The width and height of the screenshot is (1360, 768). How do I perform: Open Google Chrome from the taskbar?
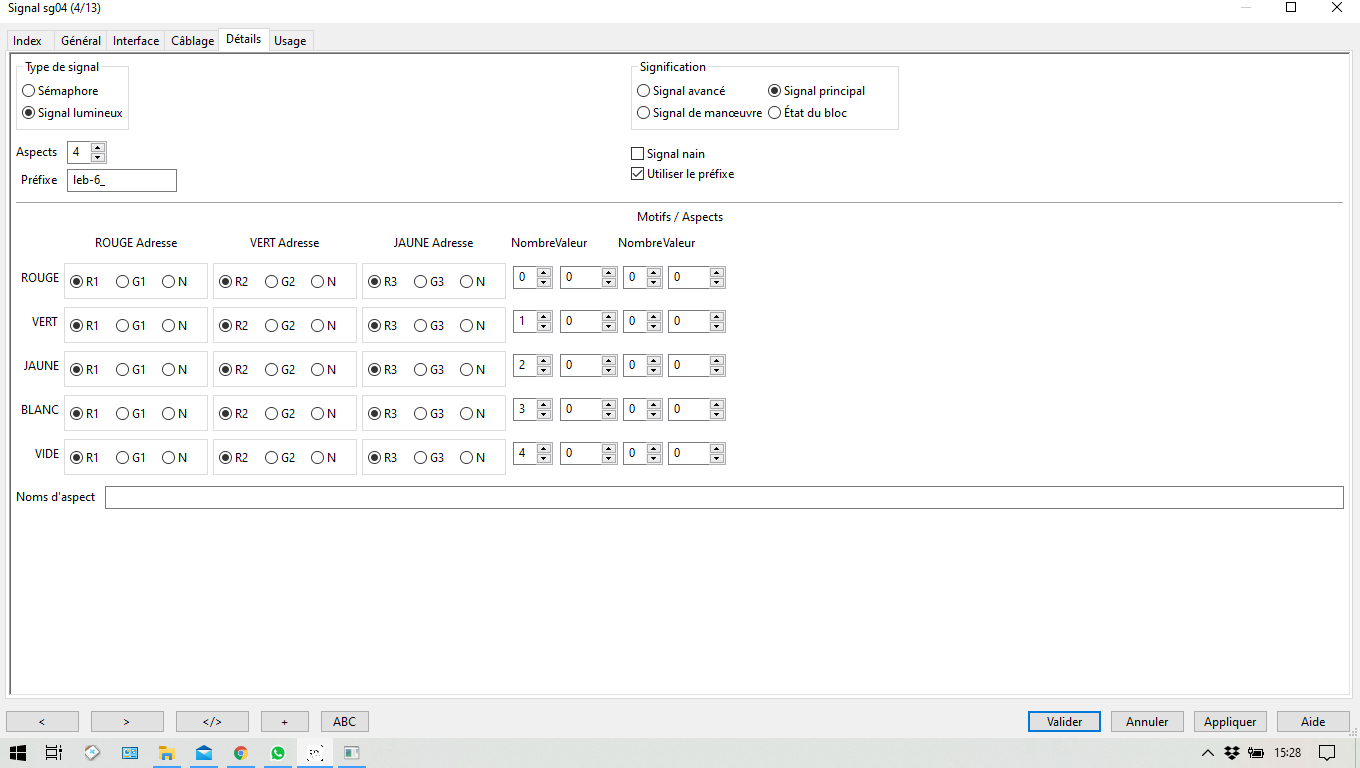240,753
